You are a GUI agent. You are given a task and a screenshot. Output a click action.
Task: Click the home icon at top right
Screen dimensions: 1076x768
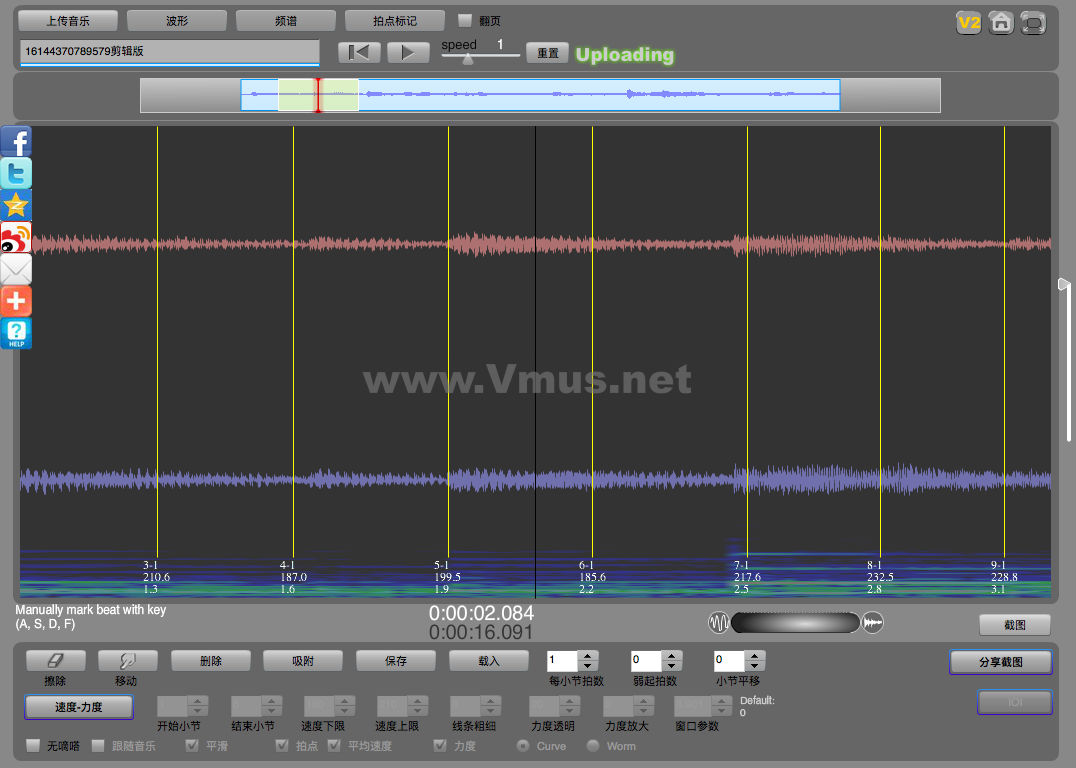[1000, 23]
